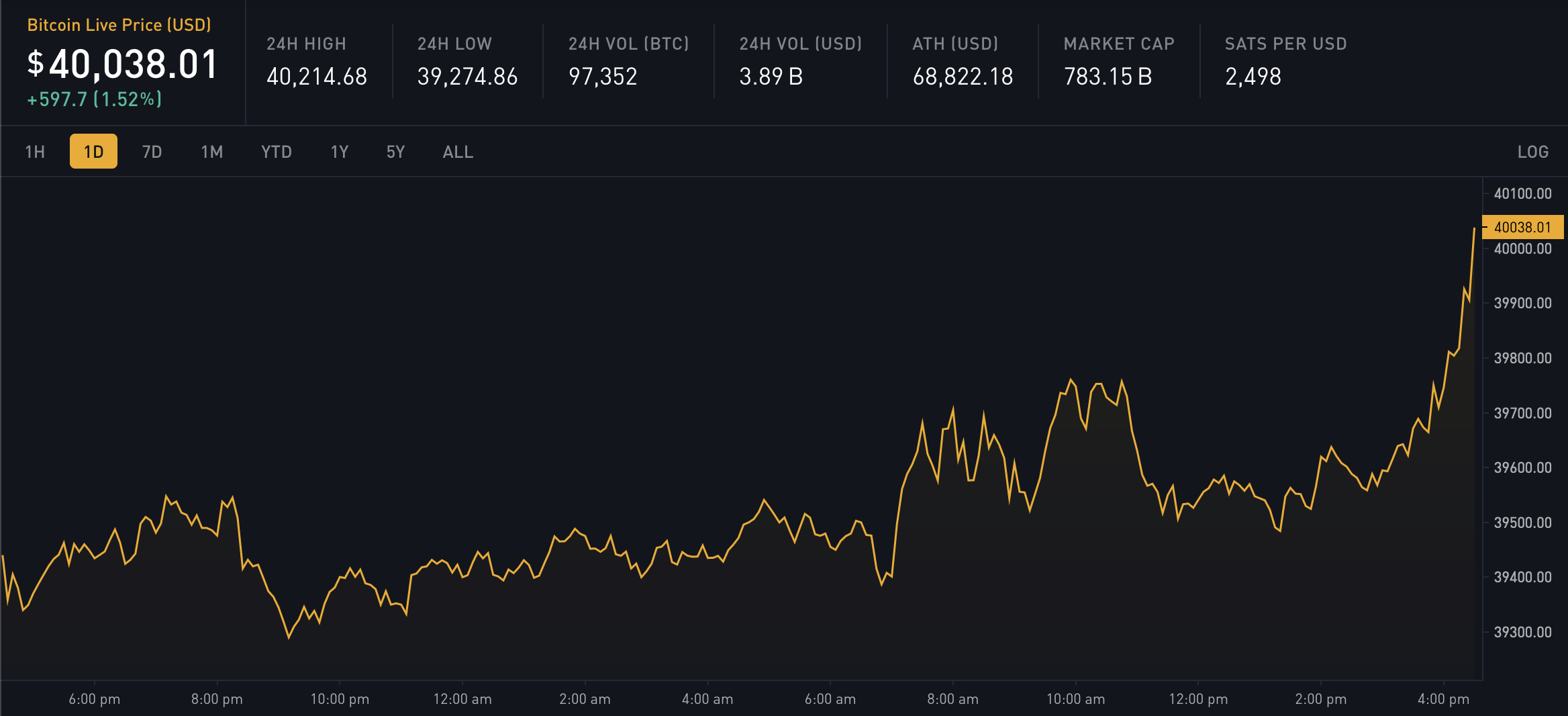
Task: Click the ATH (USD) label
Action: [x=955, y=44]
